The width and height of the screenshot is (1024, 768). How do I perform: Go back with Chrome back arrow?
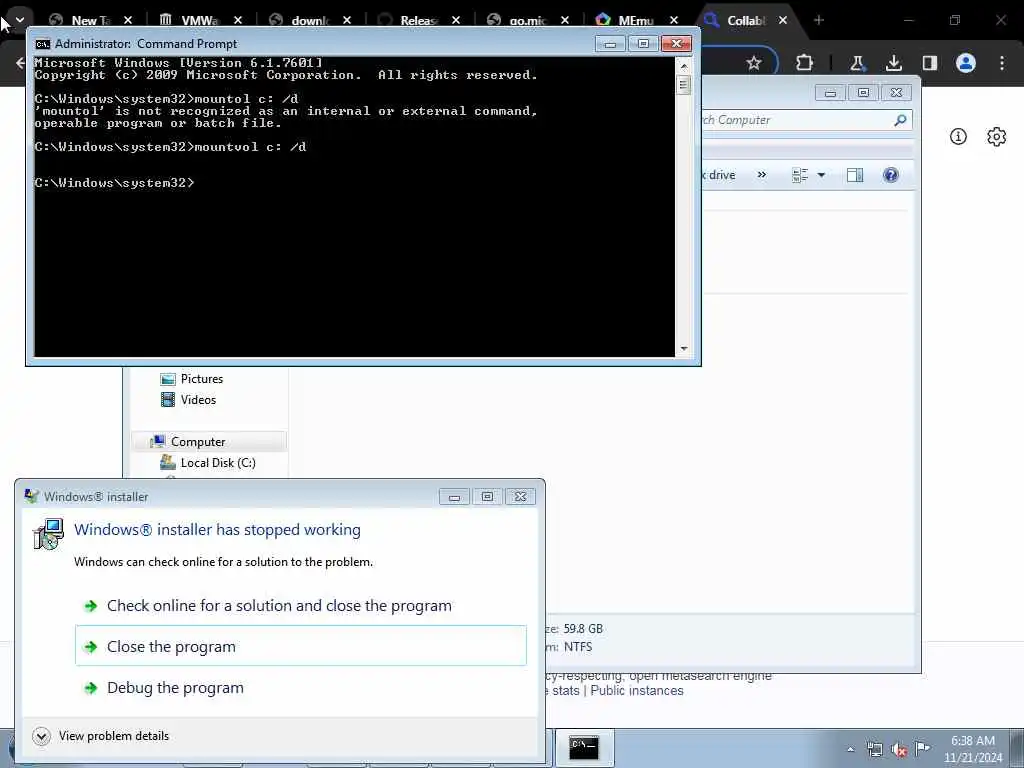pos(20,63)
